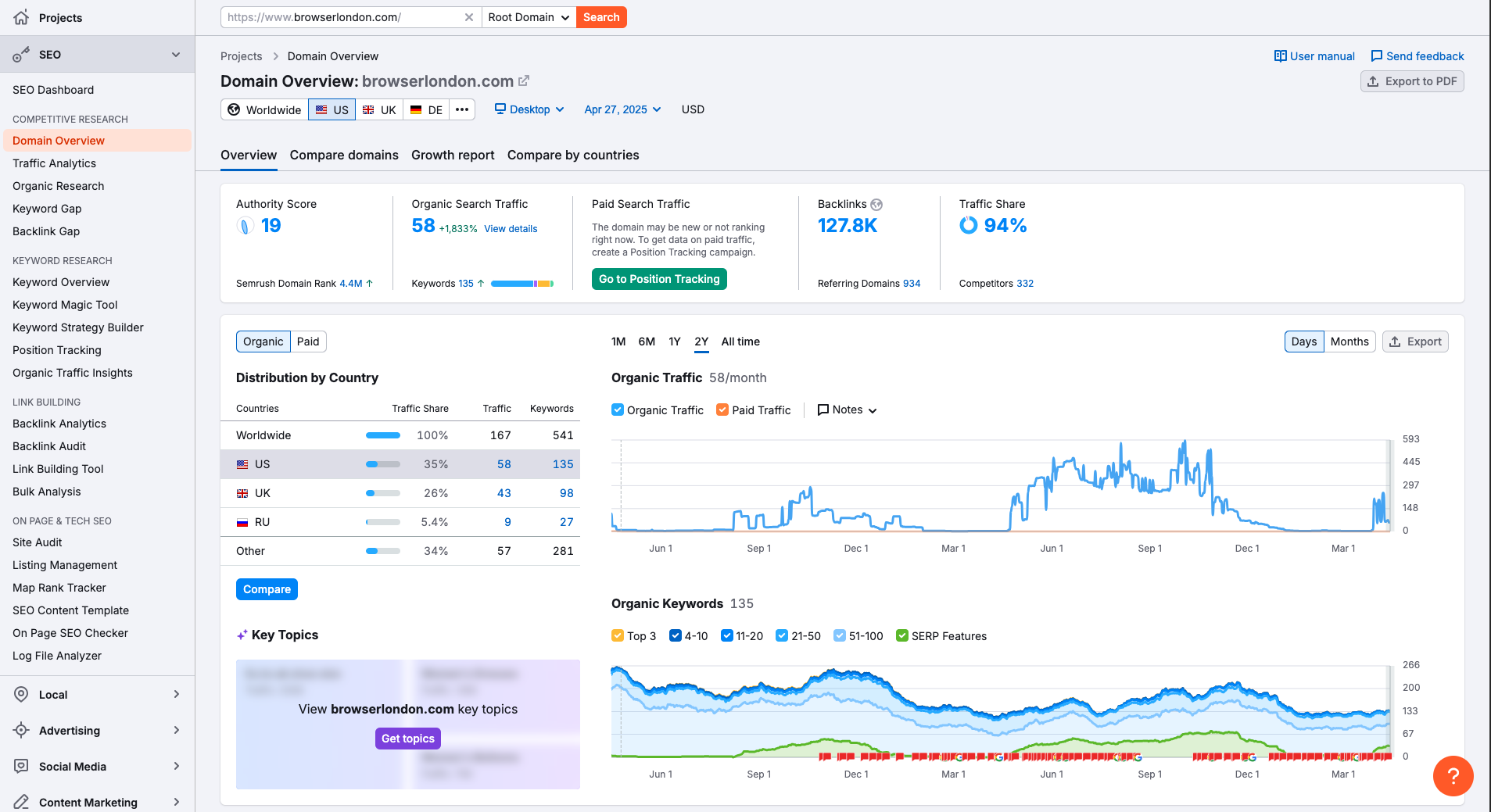Toggle the 21-50 keywords checkbox
The width and height of the screenshot is (1491, 812).
click(782, 635)
